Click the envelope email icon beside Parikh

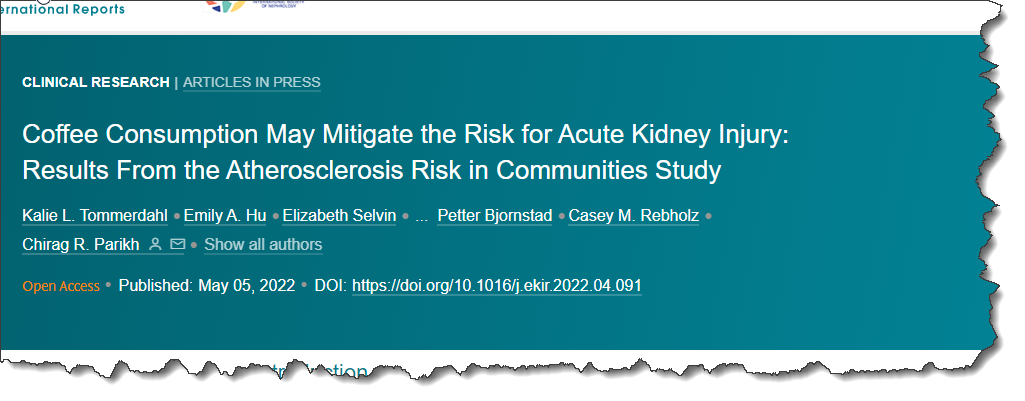coord(177,245)
